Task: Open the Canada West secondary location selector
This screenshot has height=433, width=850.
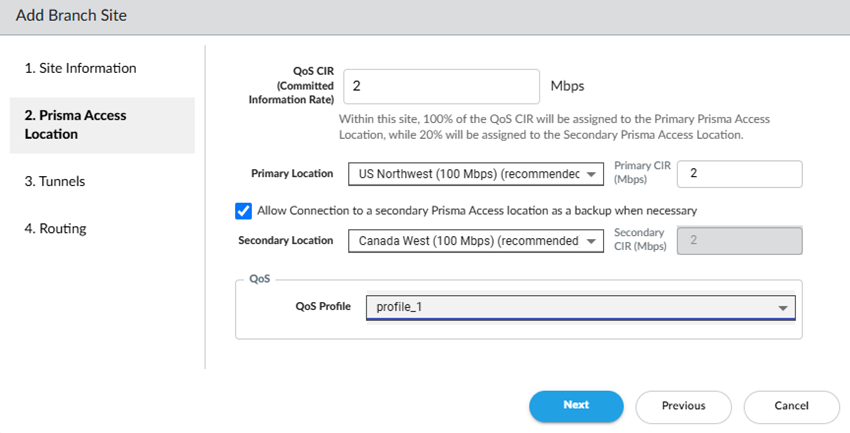Action: [x=475, y=241]
